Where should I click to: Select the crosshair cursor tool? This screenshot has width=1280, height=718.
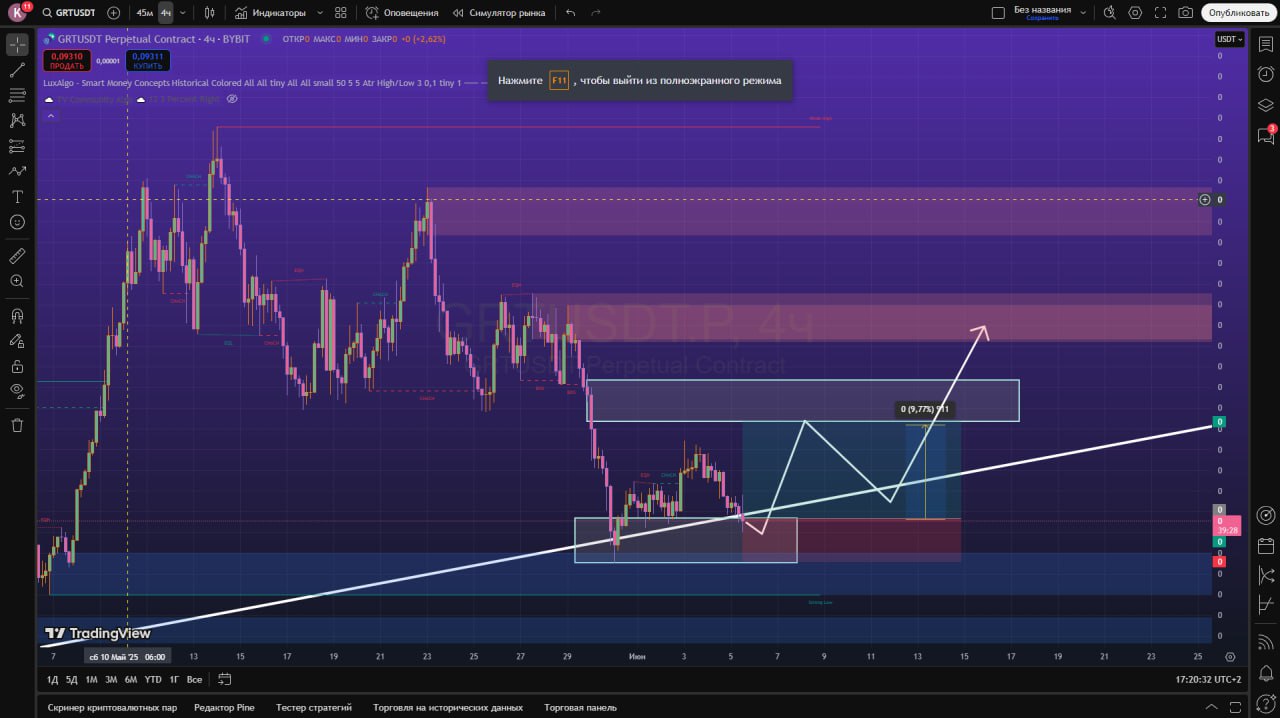pos(17,45)
